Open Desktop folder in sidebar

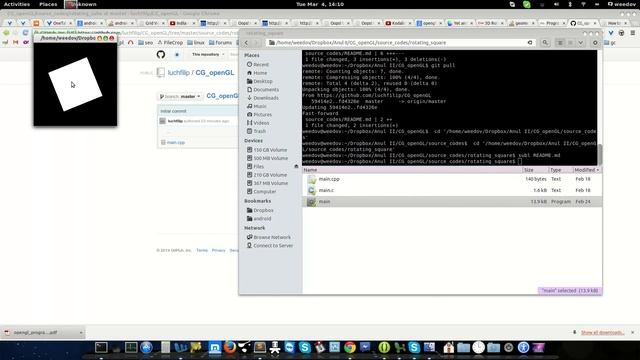pos(259,81)
